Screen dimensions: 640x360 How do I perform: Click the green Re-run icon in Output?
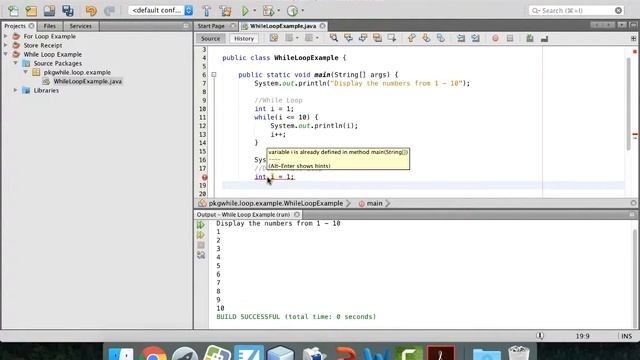click(x=200, y=225)
